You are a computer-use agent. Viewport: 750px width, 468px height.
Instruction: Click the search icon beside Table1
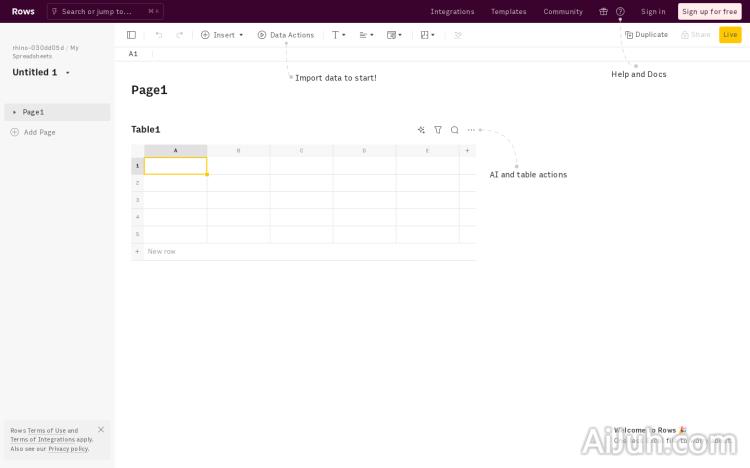(x=455, y=130)
